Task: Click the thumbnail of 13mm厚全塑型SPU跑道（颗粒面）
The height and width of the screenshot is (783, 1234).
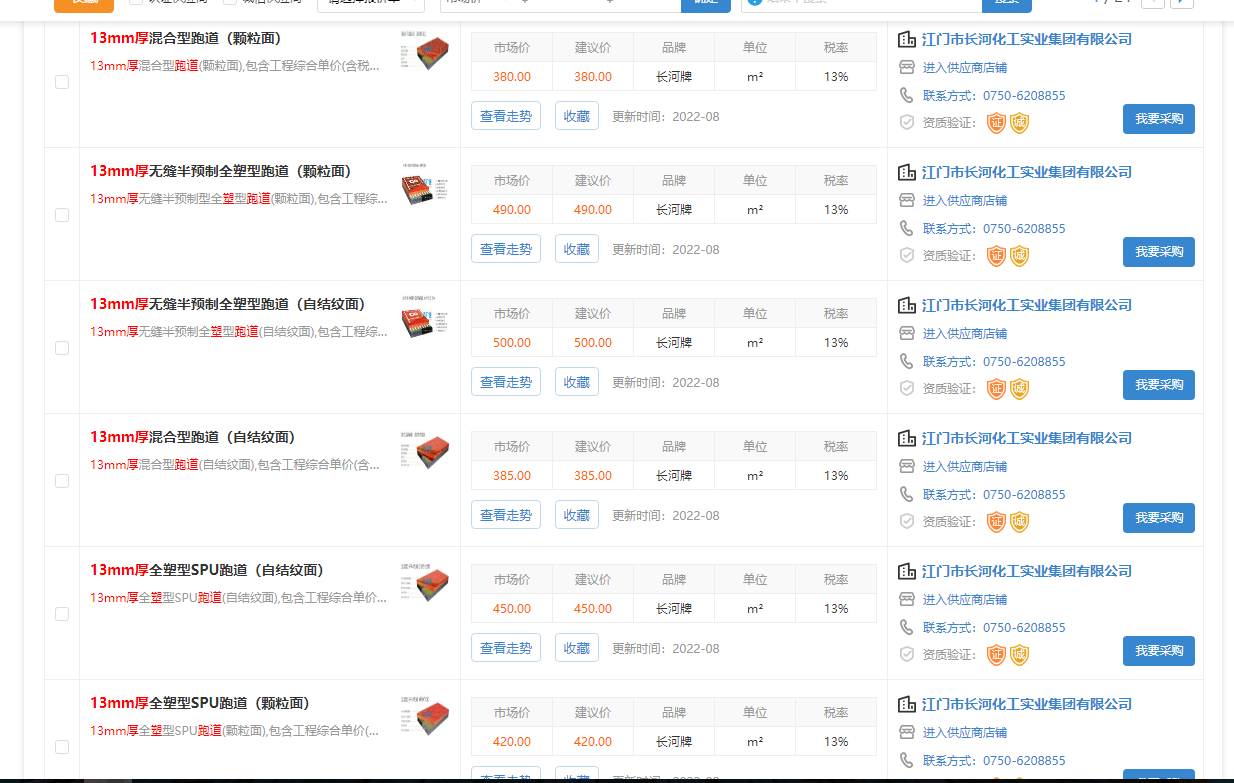Action: (x=425, y=714)
